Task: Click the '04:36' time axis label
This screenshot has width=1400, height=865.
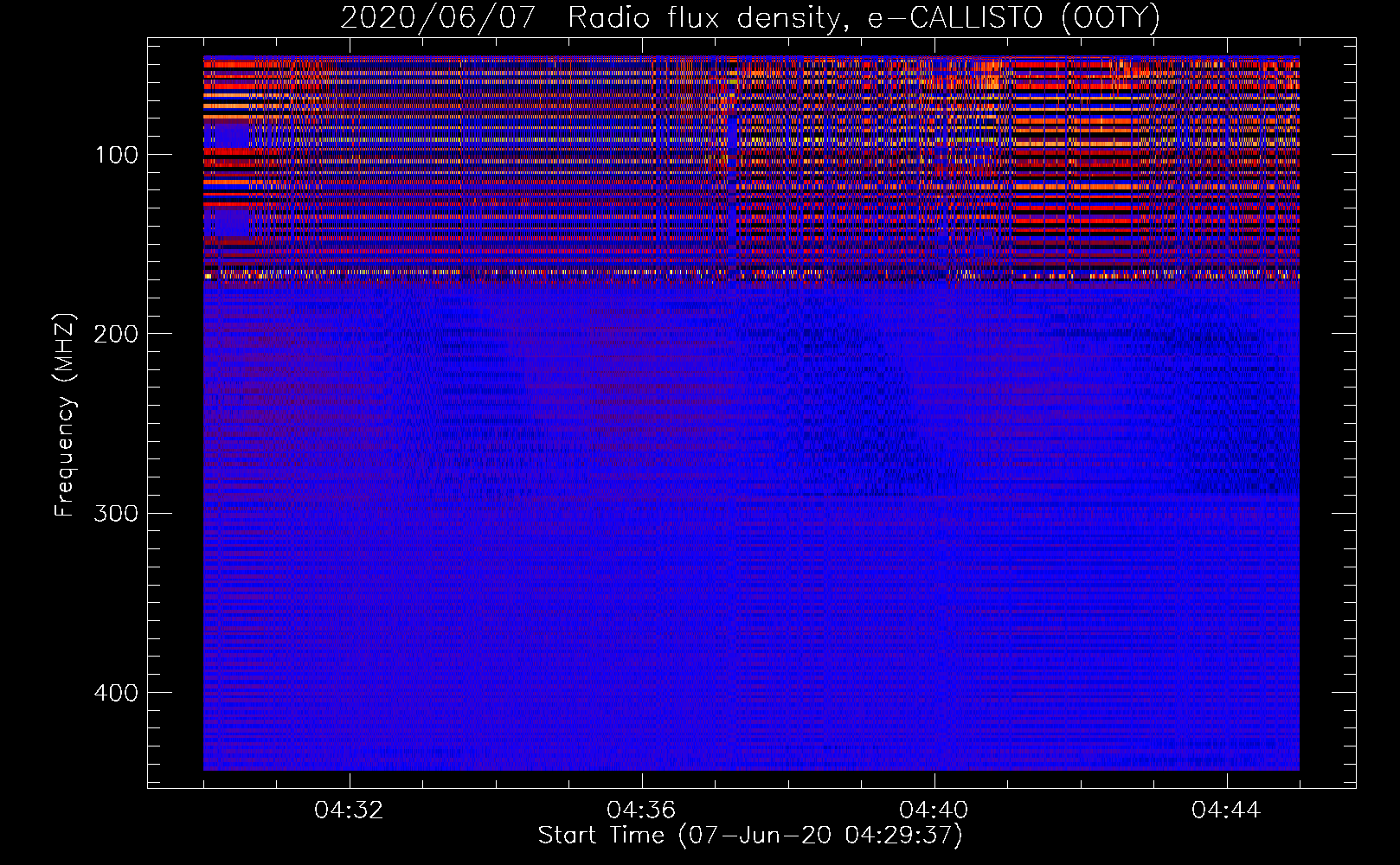Action: [x=641, y=811]
